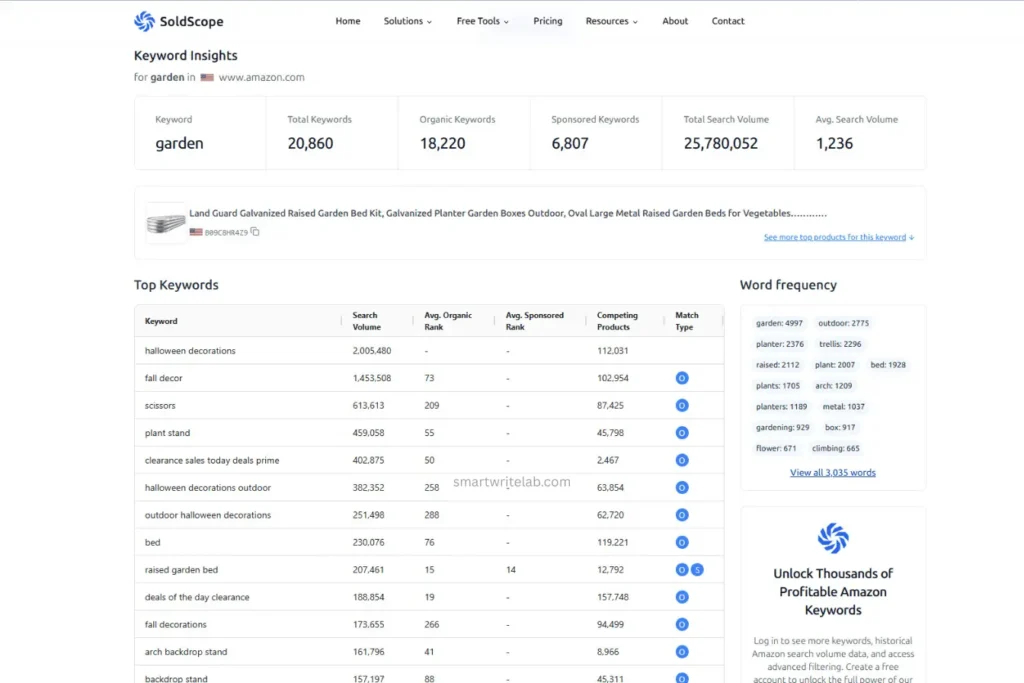Open the Solutions dropdown menu
The width and height of the screenshot is (1024, 683).
[408, 21]
